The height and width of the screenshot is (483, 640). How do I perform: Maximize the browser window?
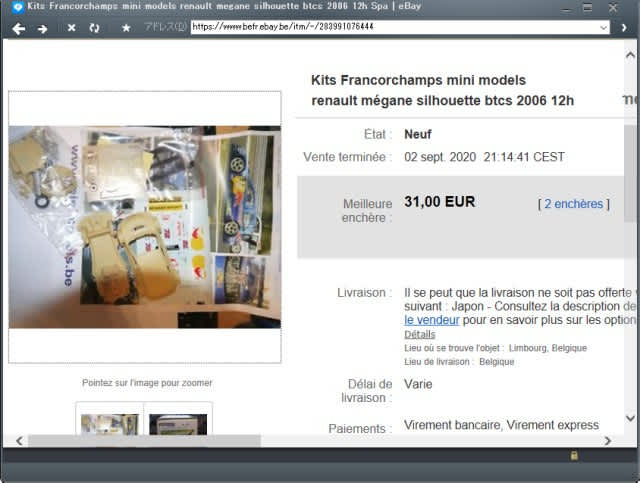click(587, 7)
